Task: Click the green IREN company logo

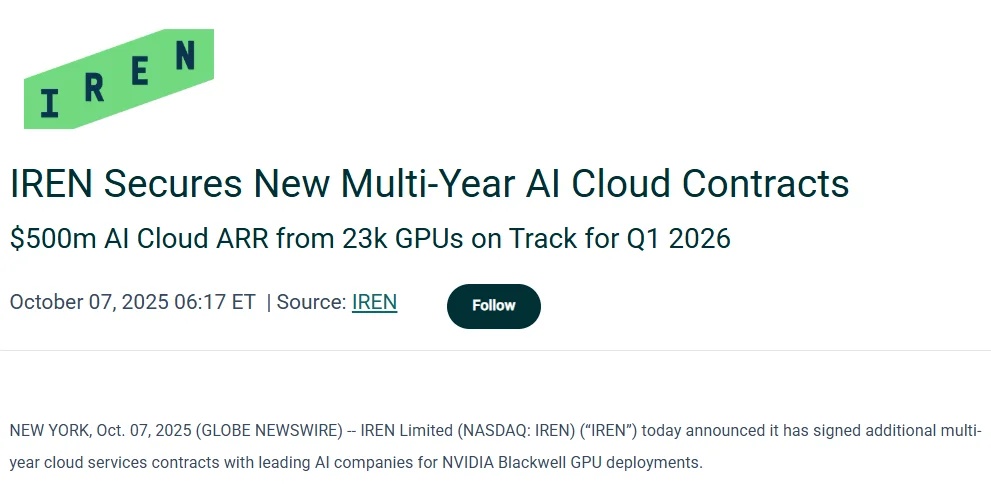Action: click(118, 79)
